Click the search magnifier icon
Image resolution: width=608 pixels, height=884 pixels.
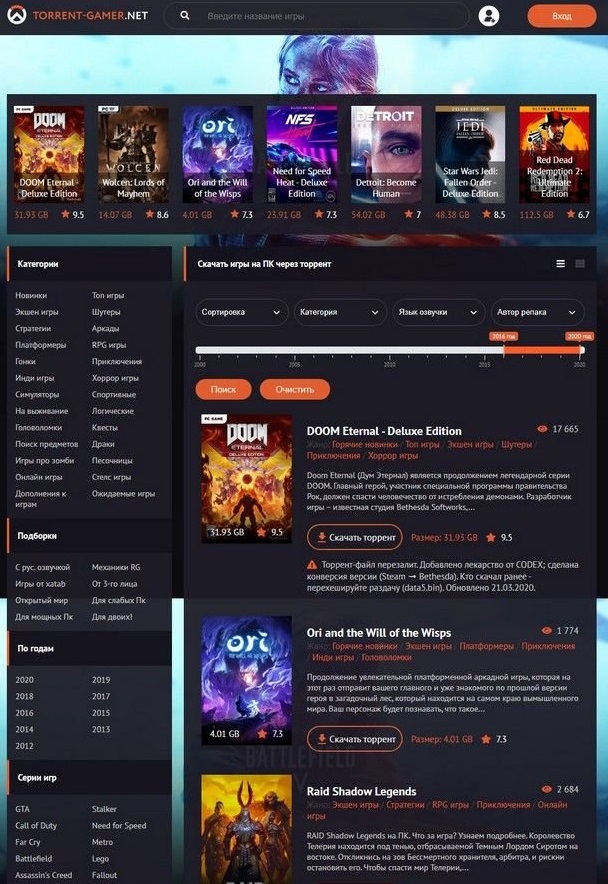185,16
